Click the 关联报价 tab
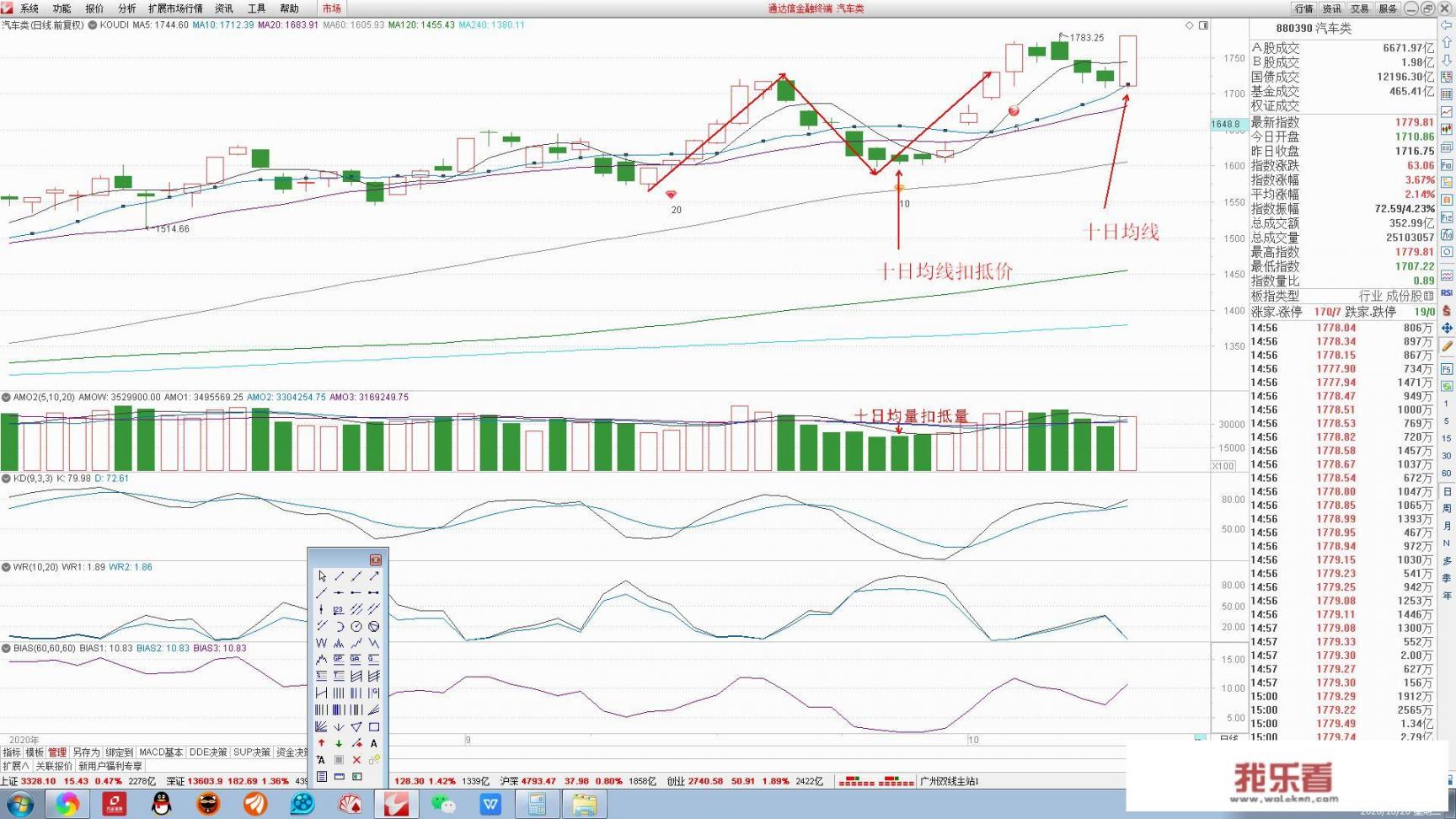The image size is (1456, 819). coord(54,766)
